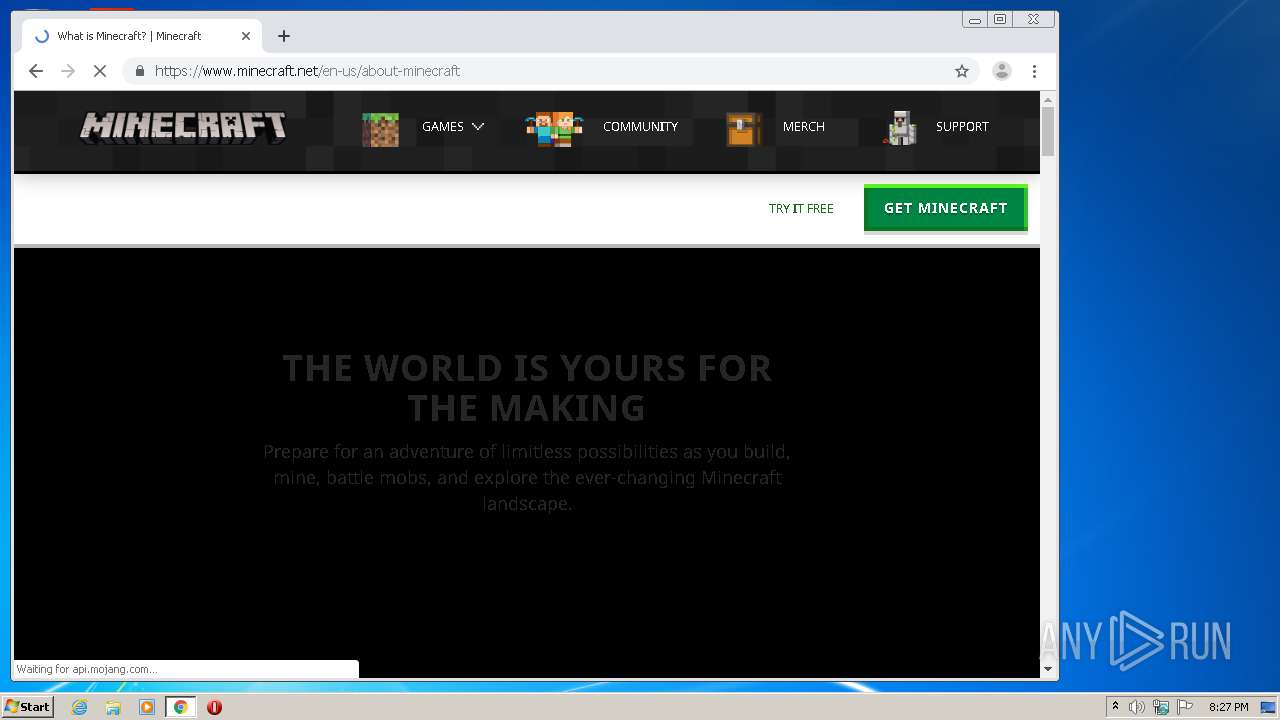Open the Chrome profile menu
Screen dimensions: 1280x720
pyautogui.click(x=1001, y=71)
